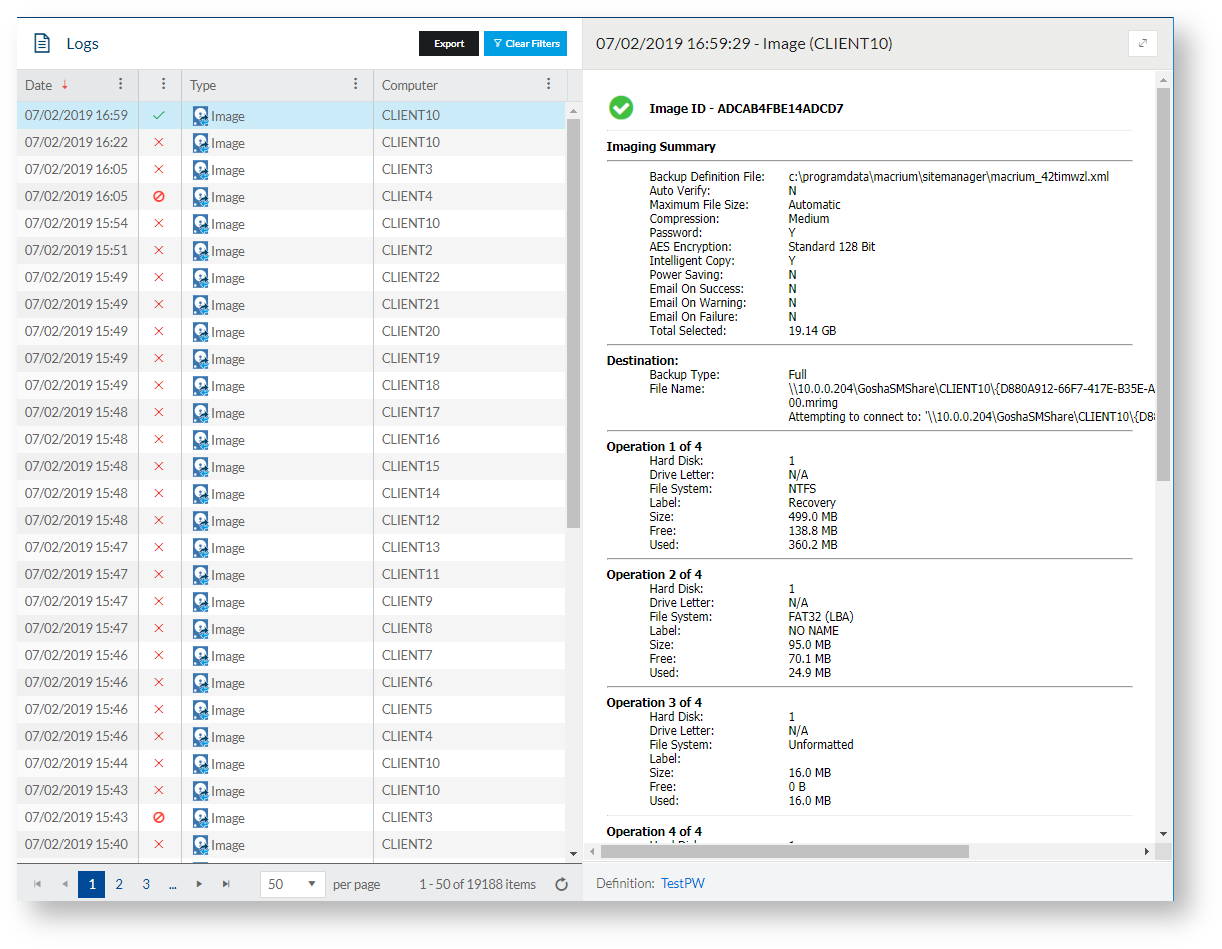Click the red X status in the CLIENT16 row
1222x949 pixels.
pyautogui.click(x=158, y=439)
